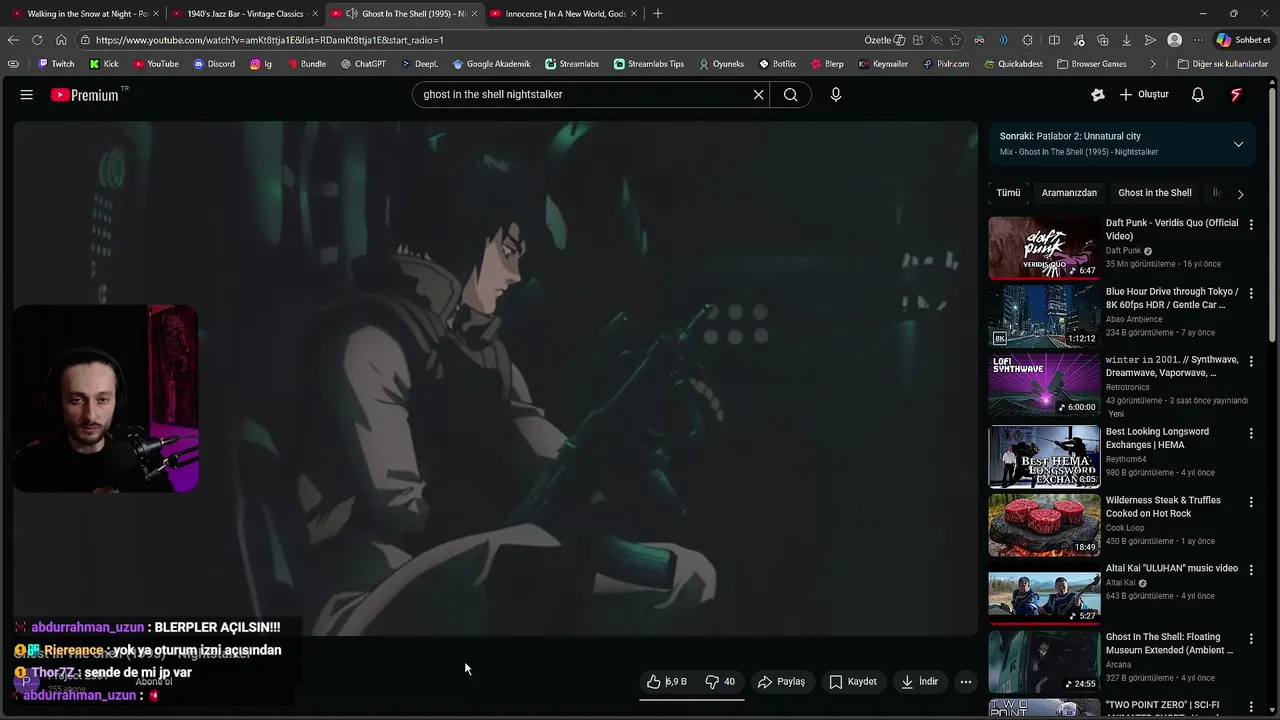Mute the Ghost In The Shell tab audio

pos(351,14)
